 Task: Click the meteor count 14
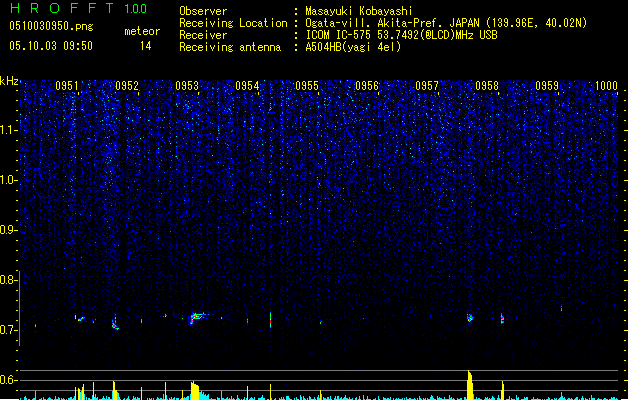tap(146, 46)
